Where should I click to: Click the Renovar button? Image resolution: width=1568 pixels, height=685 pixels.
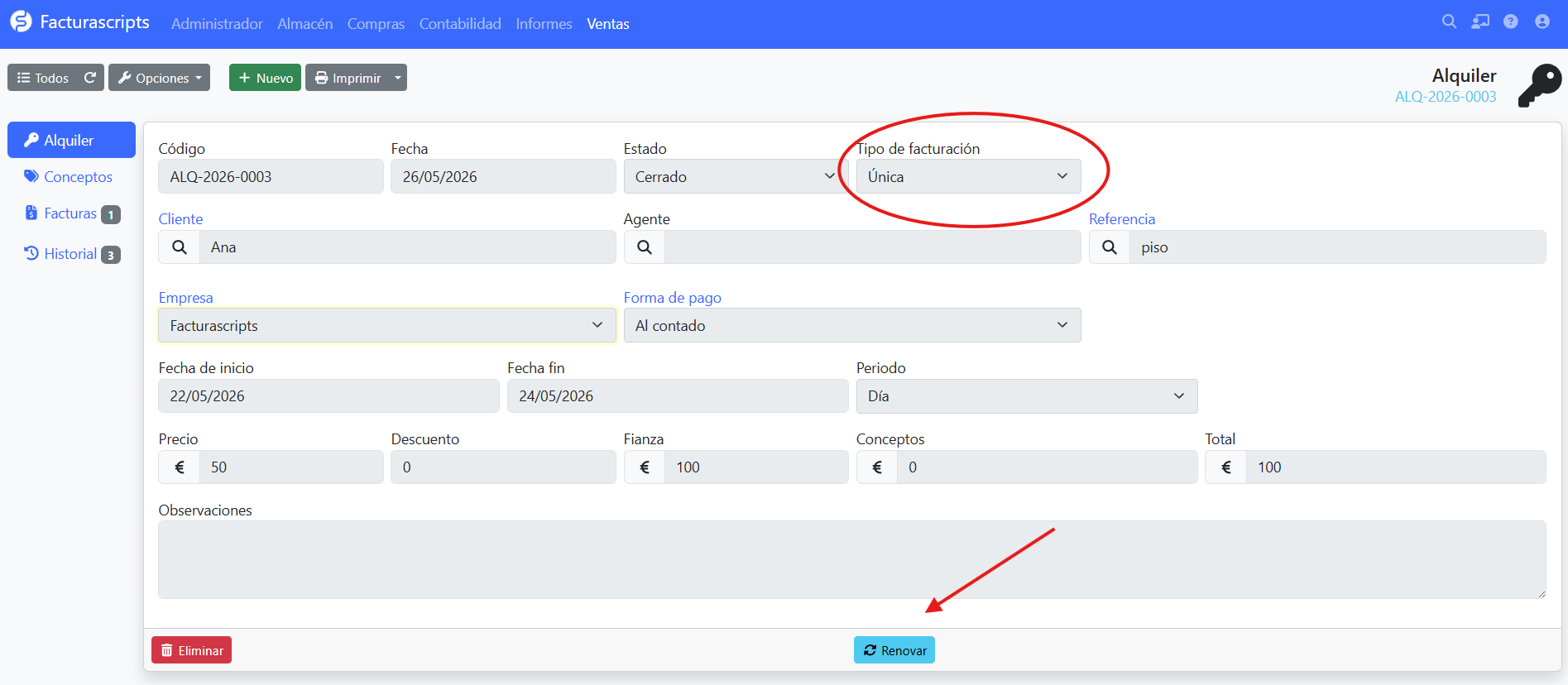tap(894, 650)
